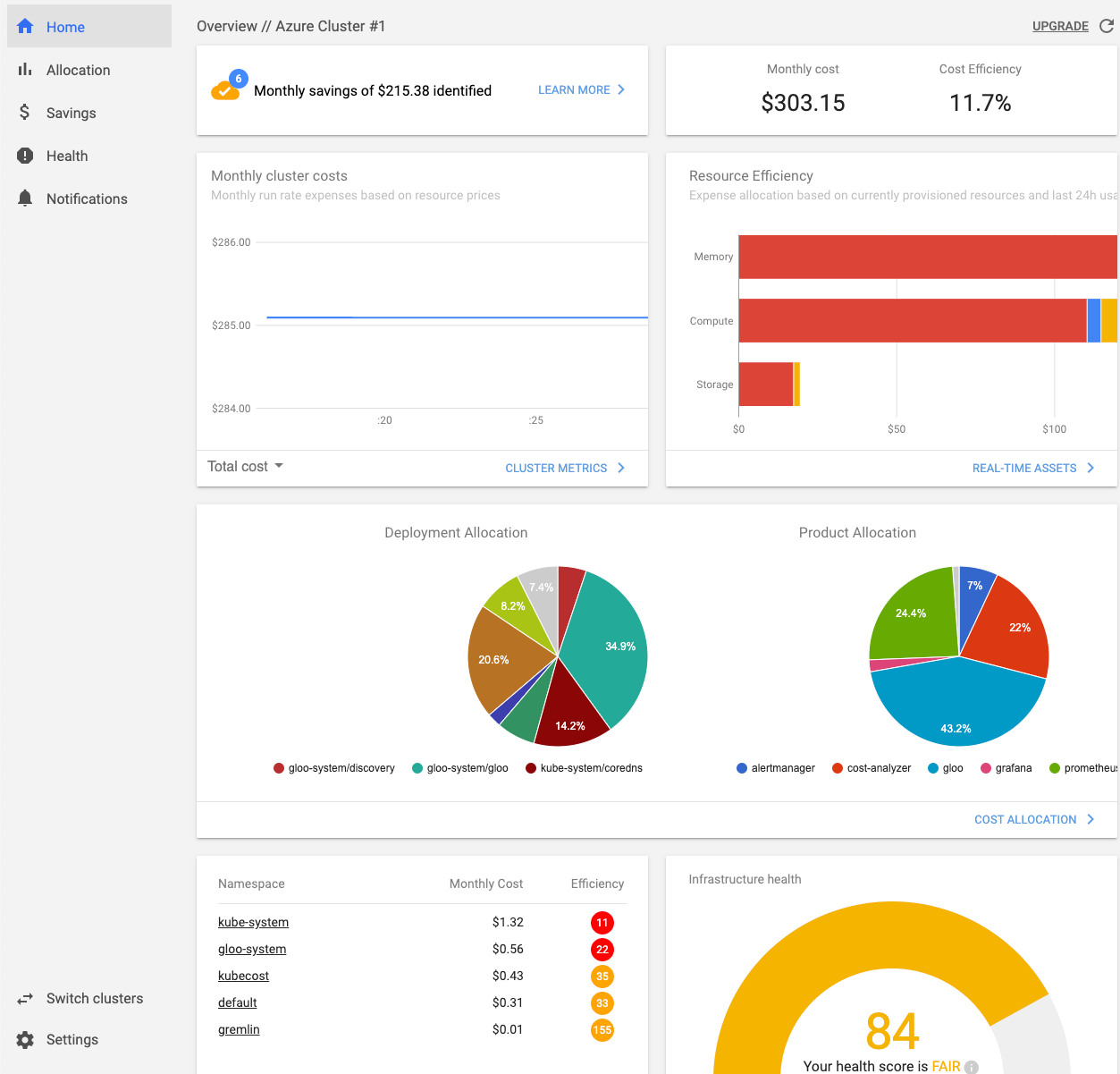Click the savings checkmark badge showing 6

click(x=226, y=89)
